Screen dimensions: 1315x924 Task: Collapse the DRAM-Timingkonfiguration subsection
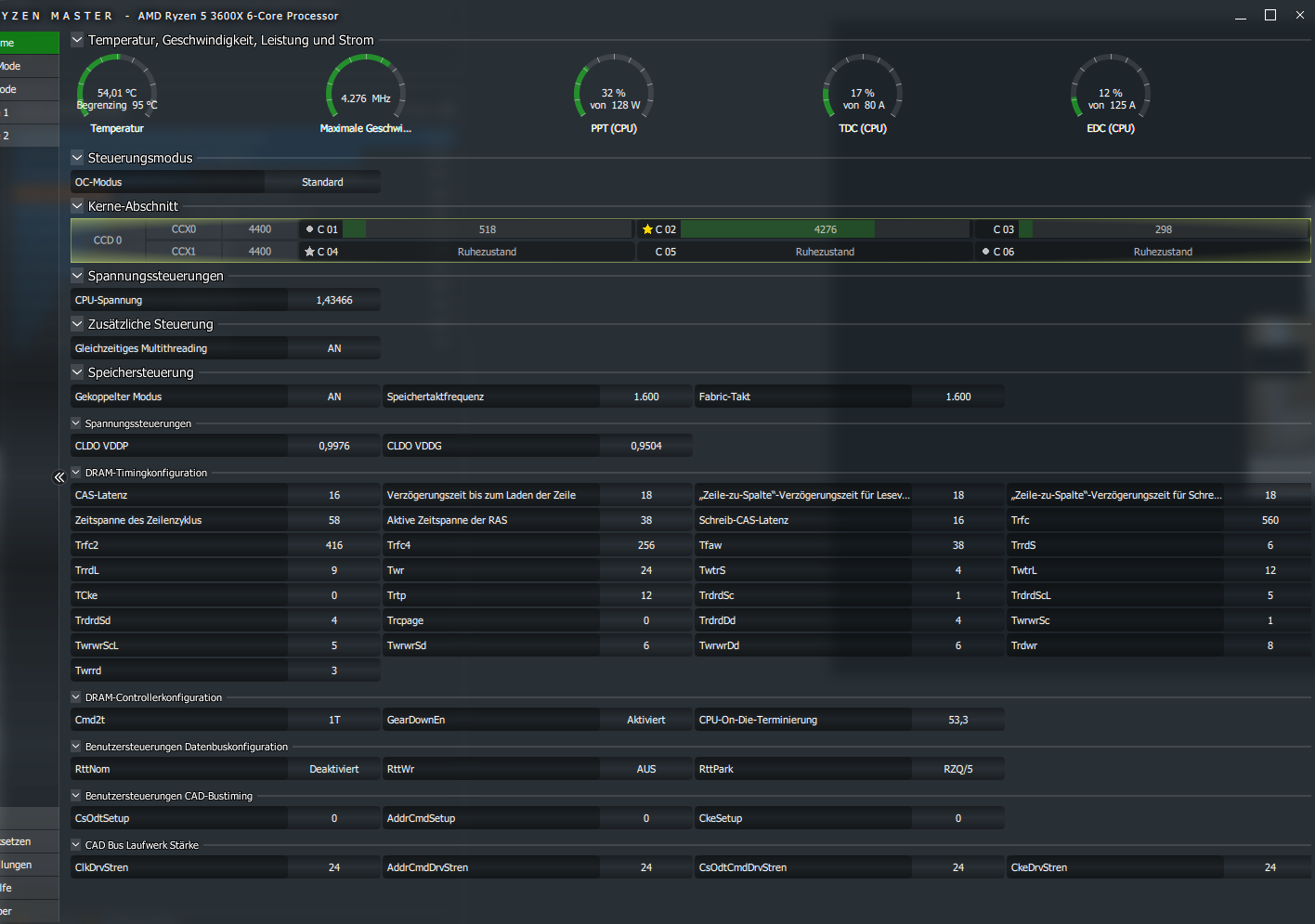click(76, 473)
